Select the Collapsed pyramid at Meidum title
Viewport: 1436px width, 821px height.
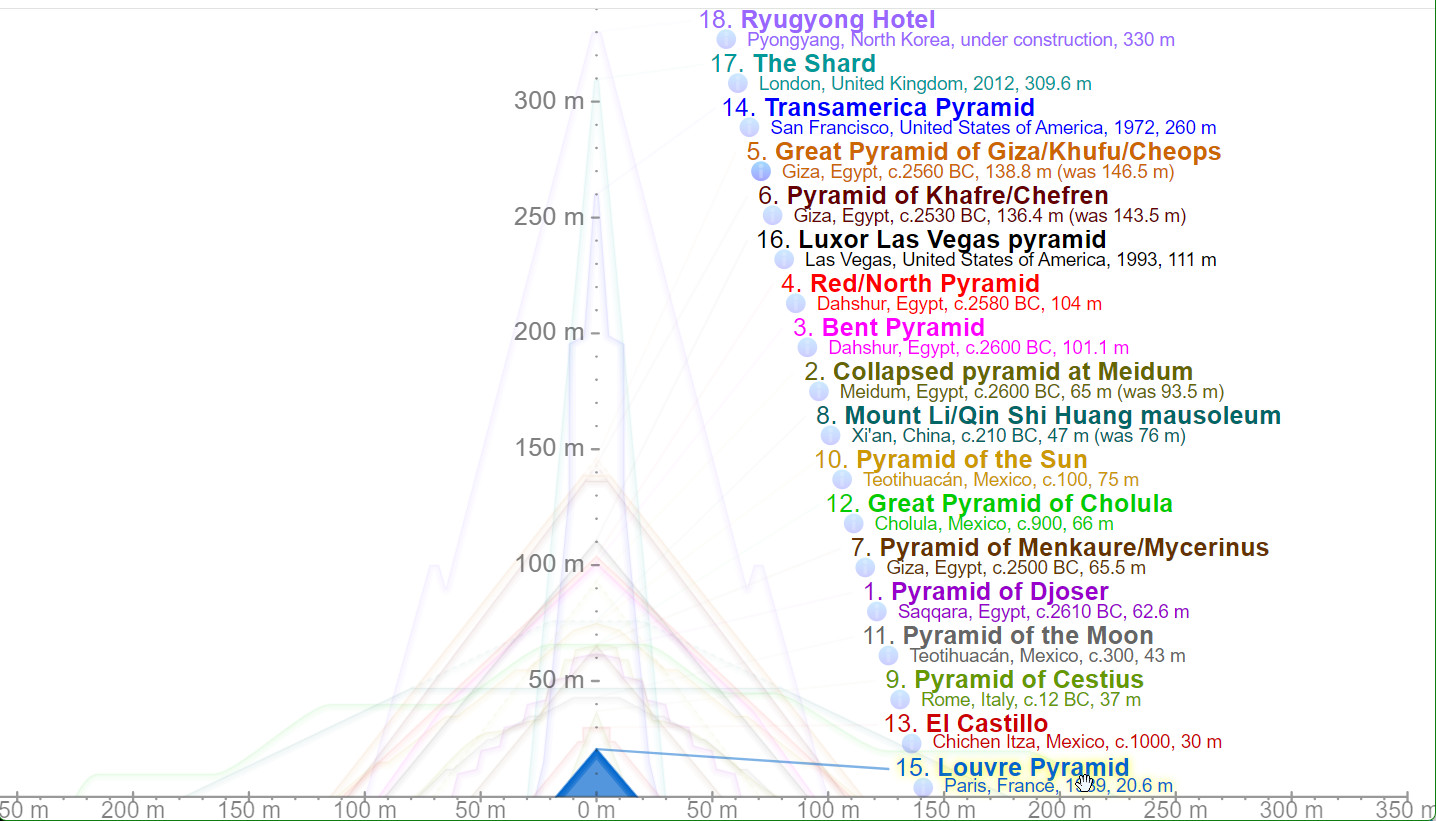1012,372
